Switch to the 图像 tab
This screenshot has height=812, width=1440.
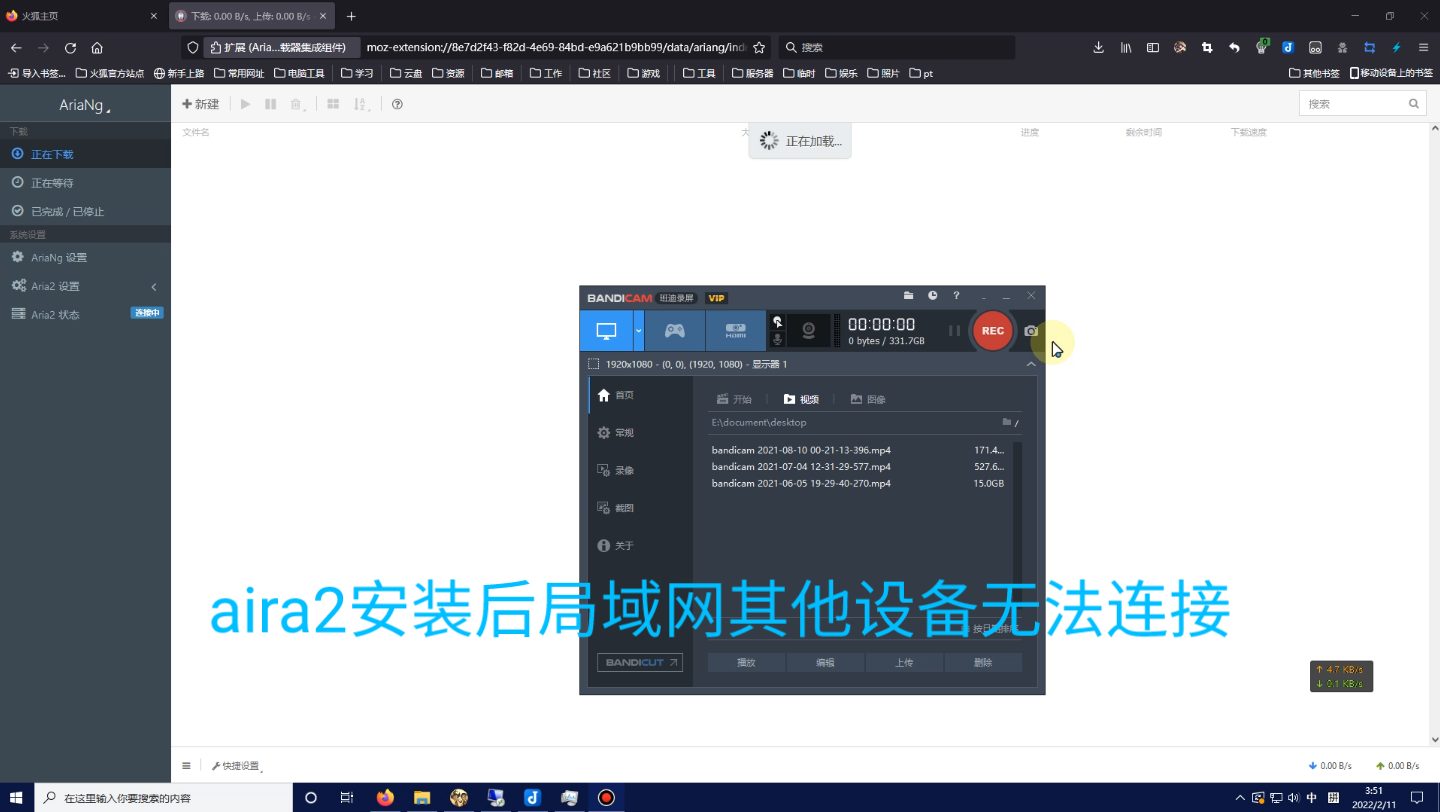868,399
